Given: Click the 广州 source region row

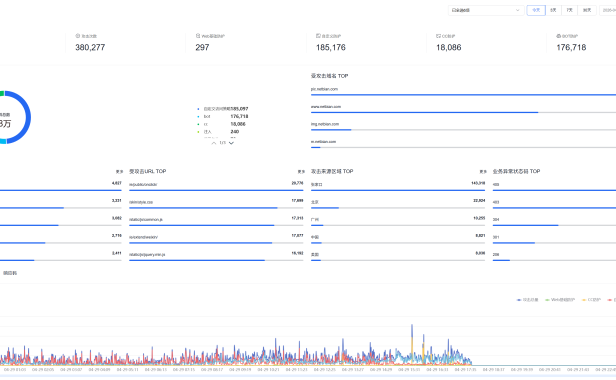Looking at the screenshot, I should (398, 222).
